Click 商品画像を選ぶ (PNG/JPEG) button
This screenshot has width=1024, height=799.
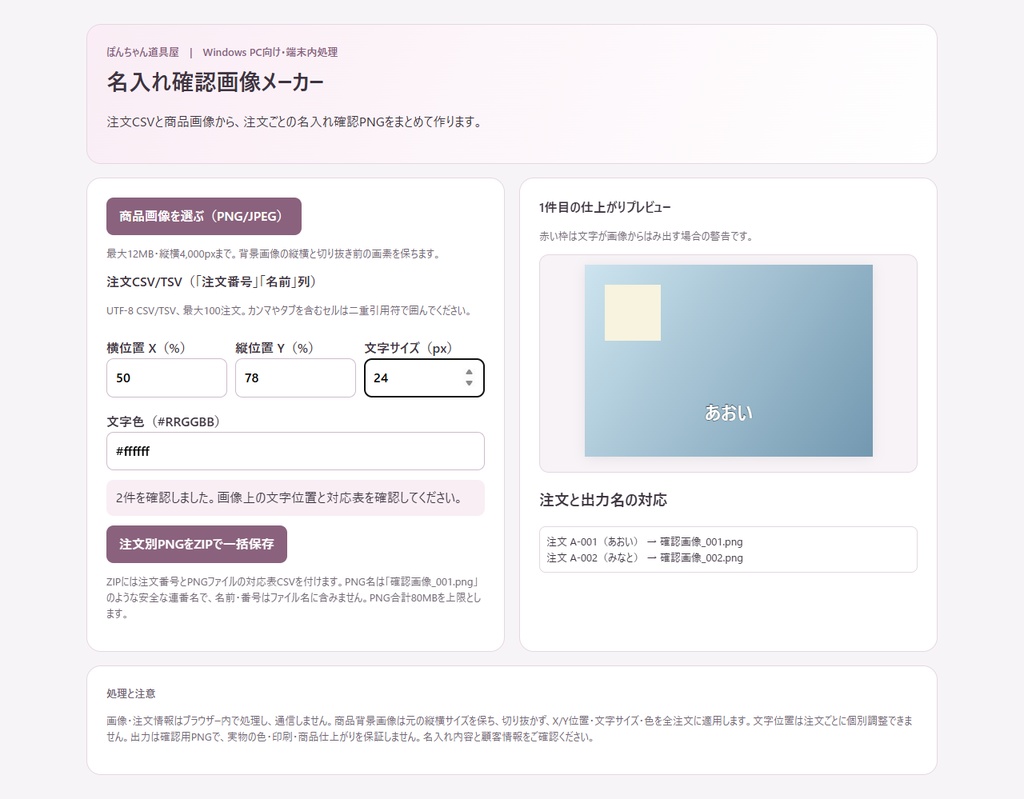click(204, 216)
